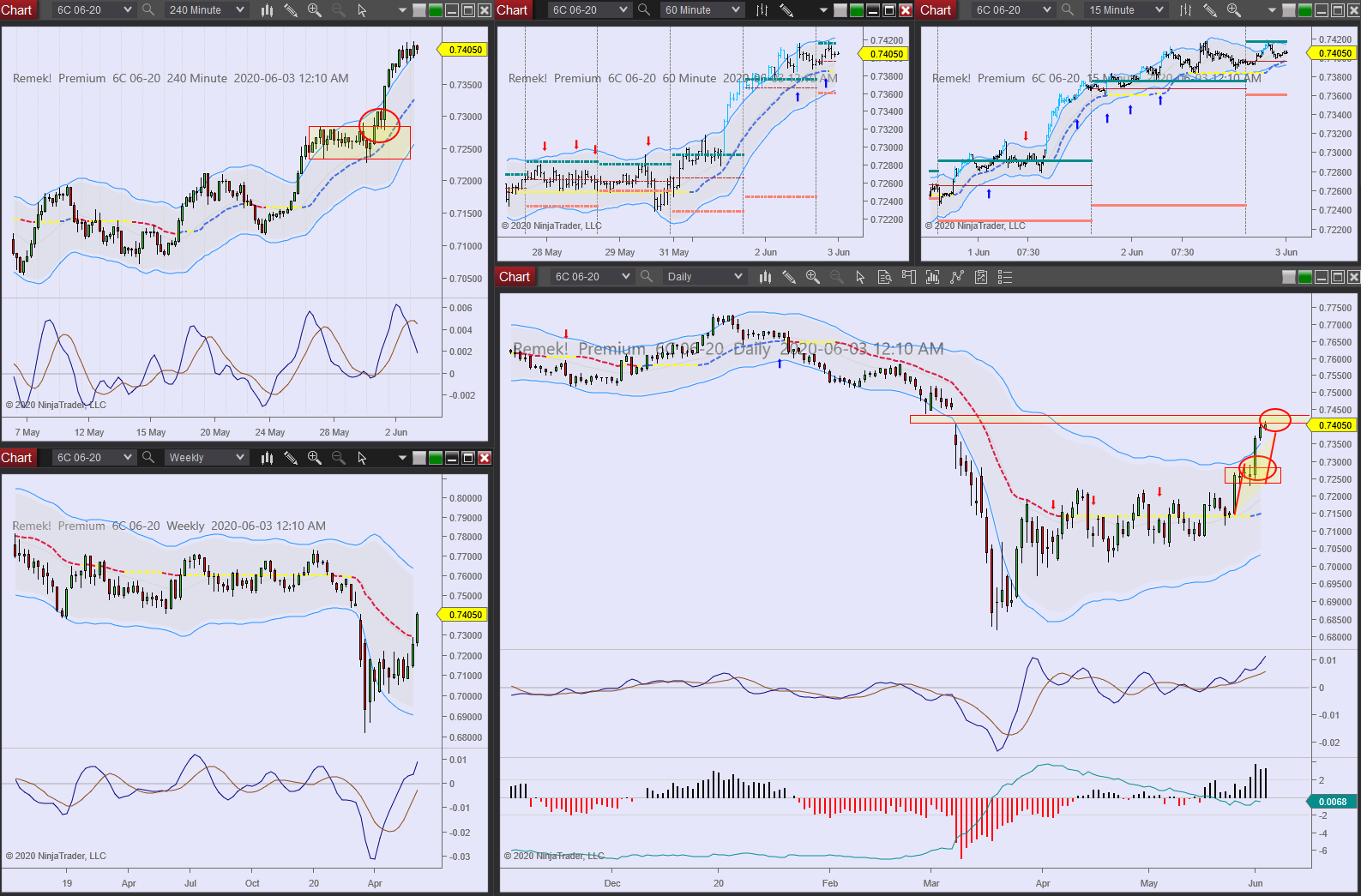Open instrument search in 240 Minute chart
The image size is (1361, 896).
coord(148,10)
